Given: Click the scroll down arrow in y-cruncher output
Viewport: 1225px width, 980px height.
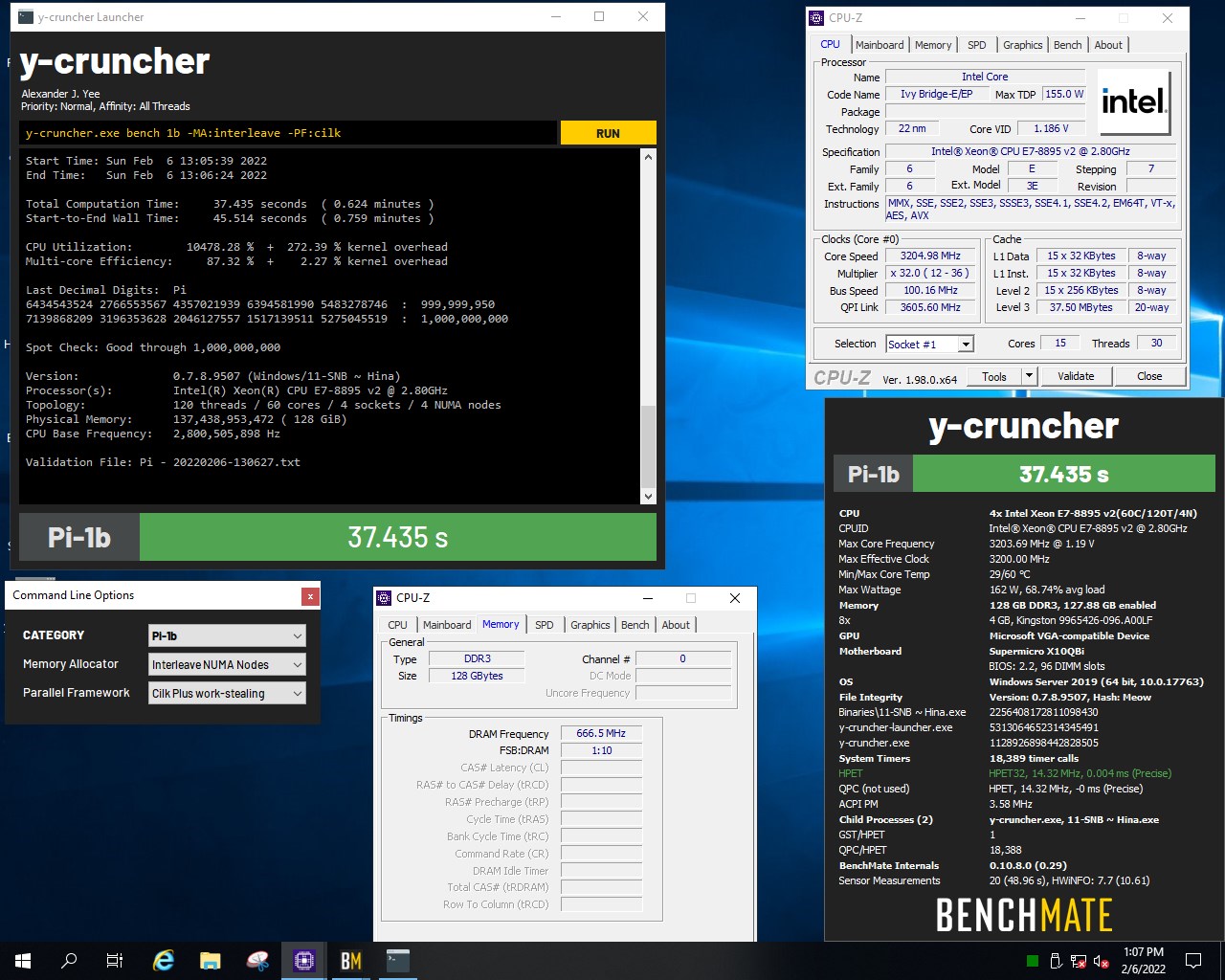Looking at the screenshot, I should pos(648,496).
